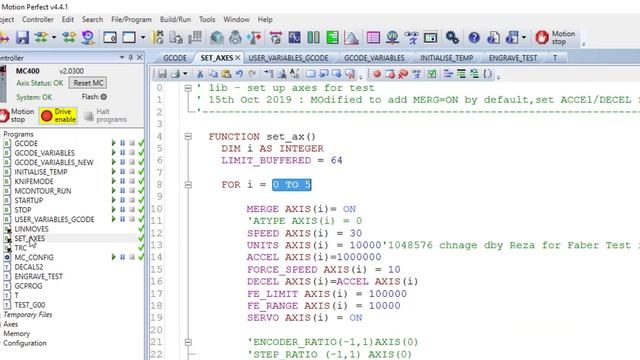Toggle the MCONTOUR_RUN green checkmark

(141, 191)
